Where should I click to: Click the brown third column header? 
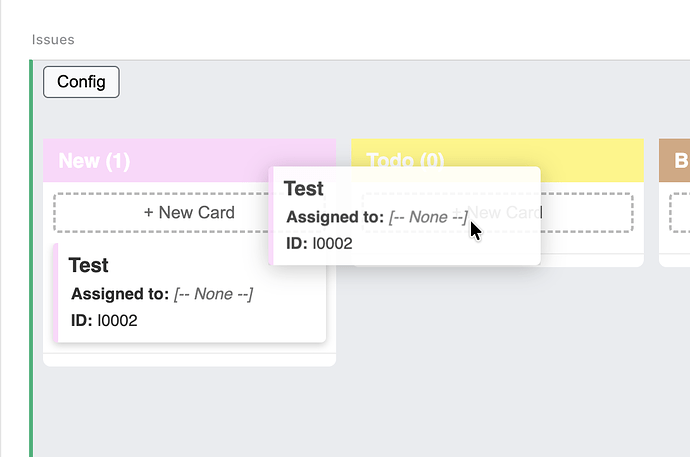675,160
